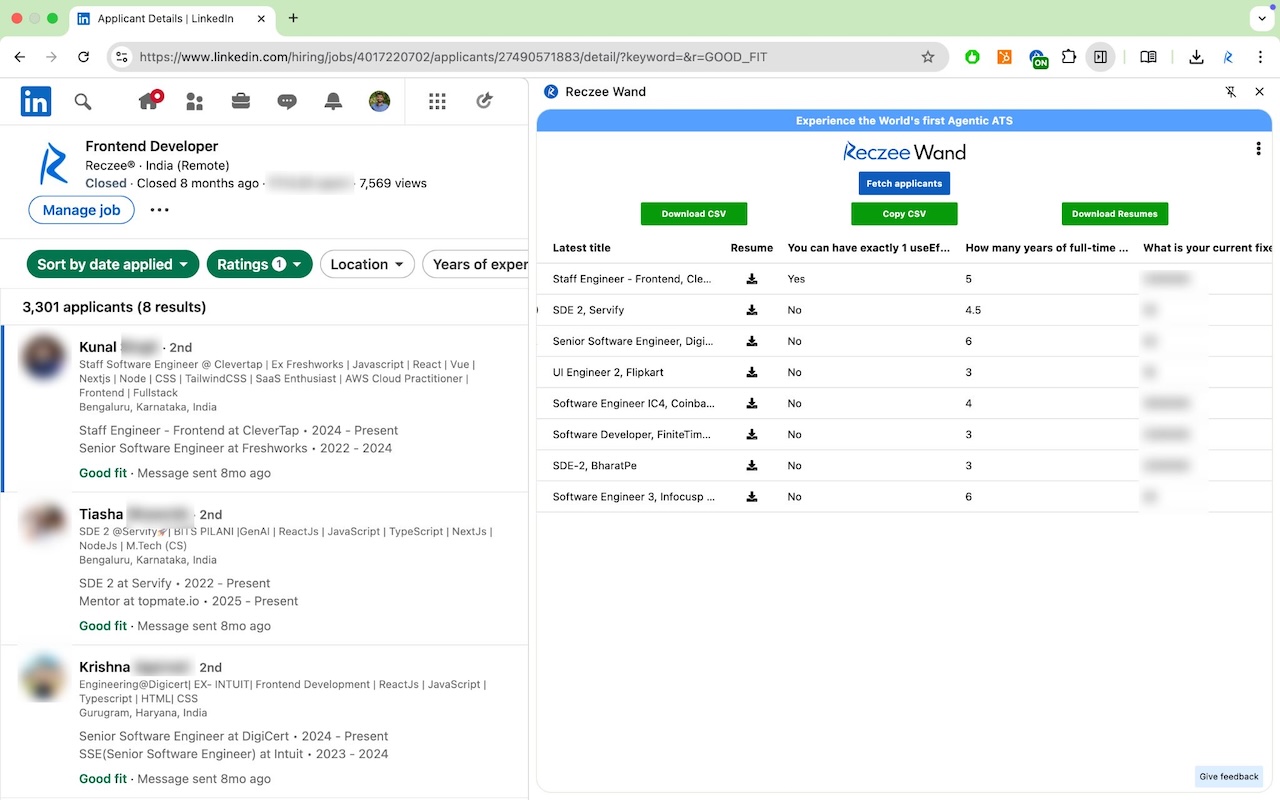This screenshot has height=800, width=1280.
Task: Click the browser back arrow
Action: (20, 57)
